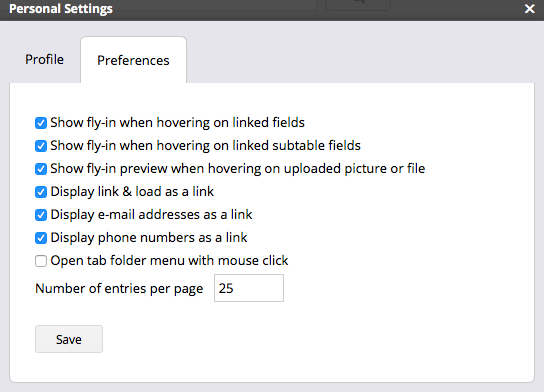
Task: Disable fly-in on linked subtable fields checkbox
Action: [x=41, y=146]
